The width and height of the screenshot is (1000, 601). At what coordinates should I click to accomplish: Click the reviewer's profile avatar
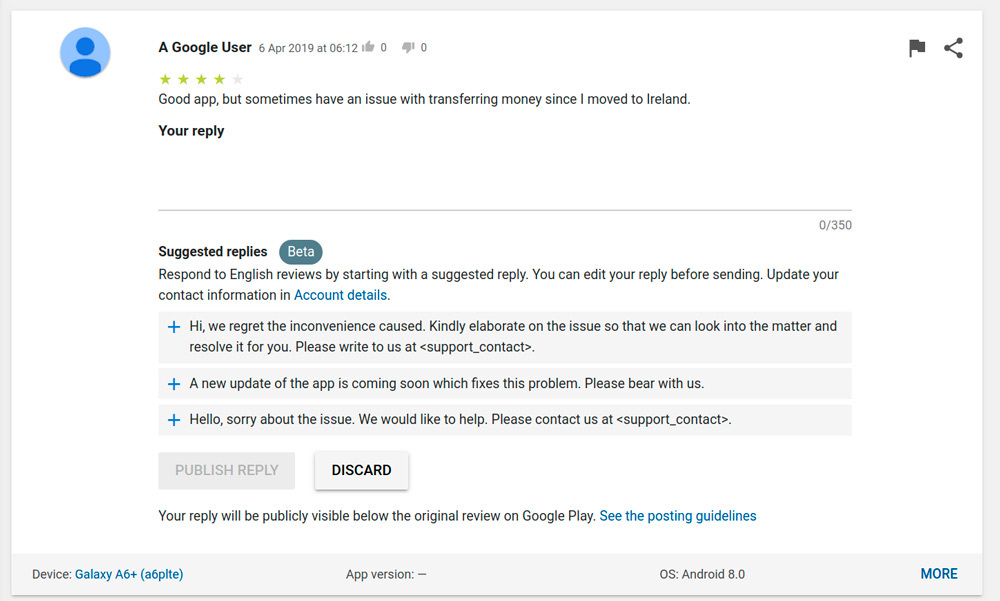click(x=85, y=53)
